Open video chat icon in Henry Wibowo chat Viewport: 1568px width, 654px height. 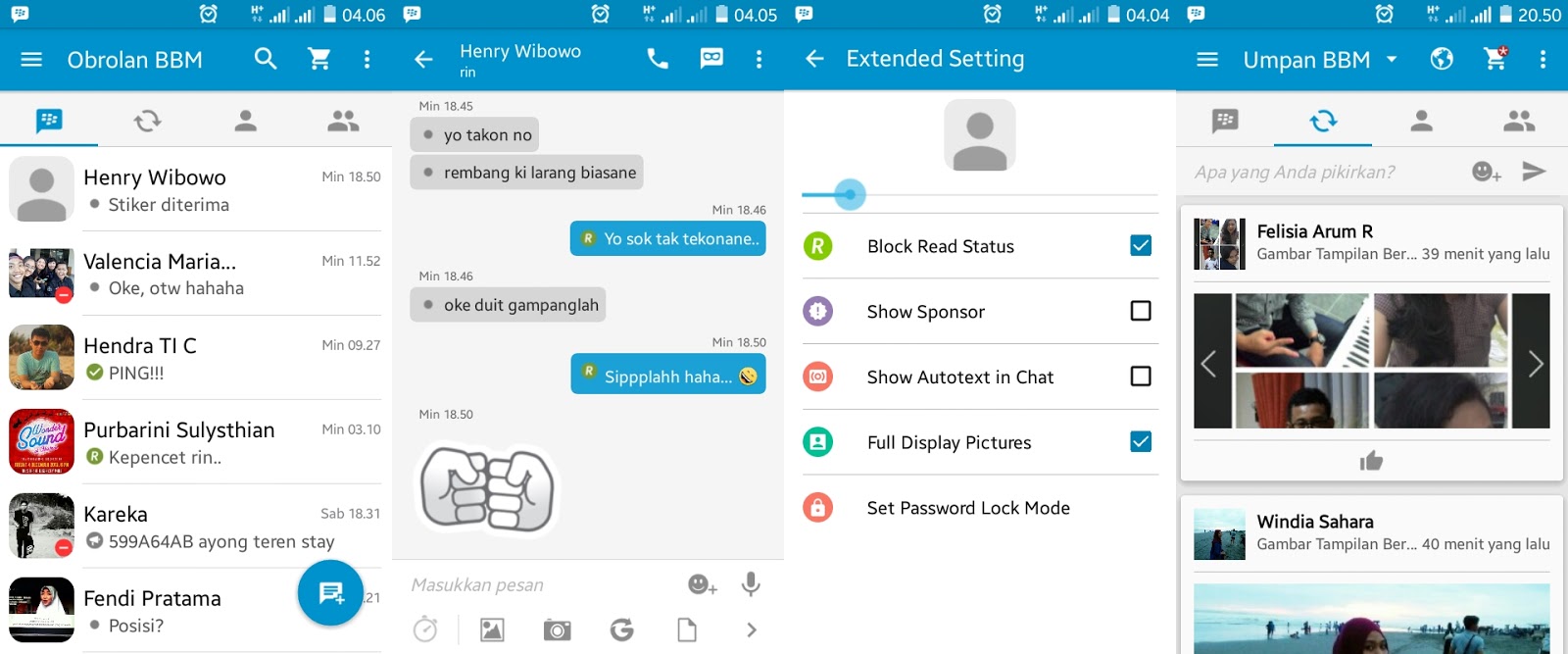(x=711, y=59)
